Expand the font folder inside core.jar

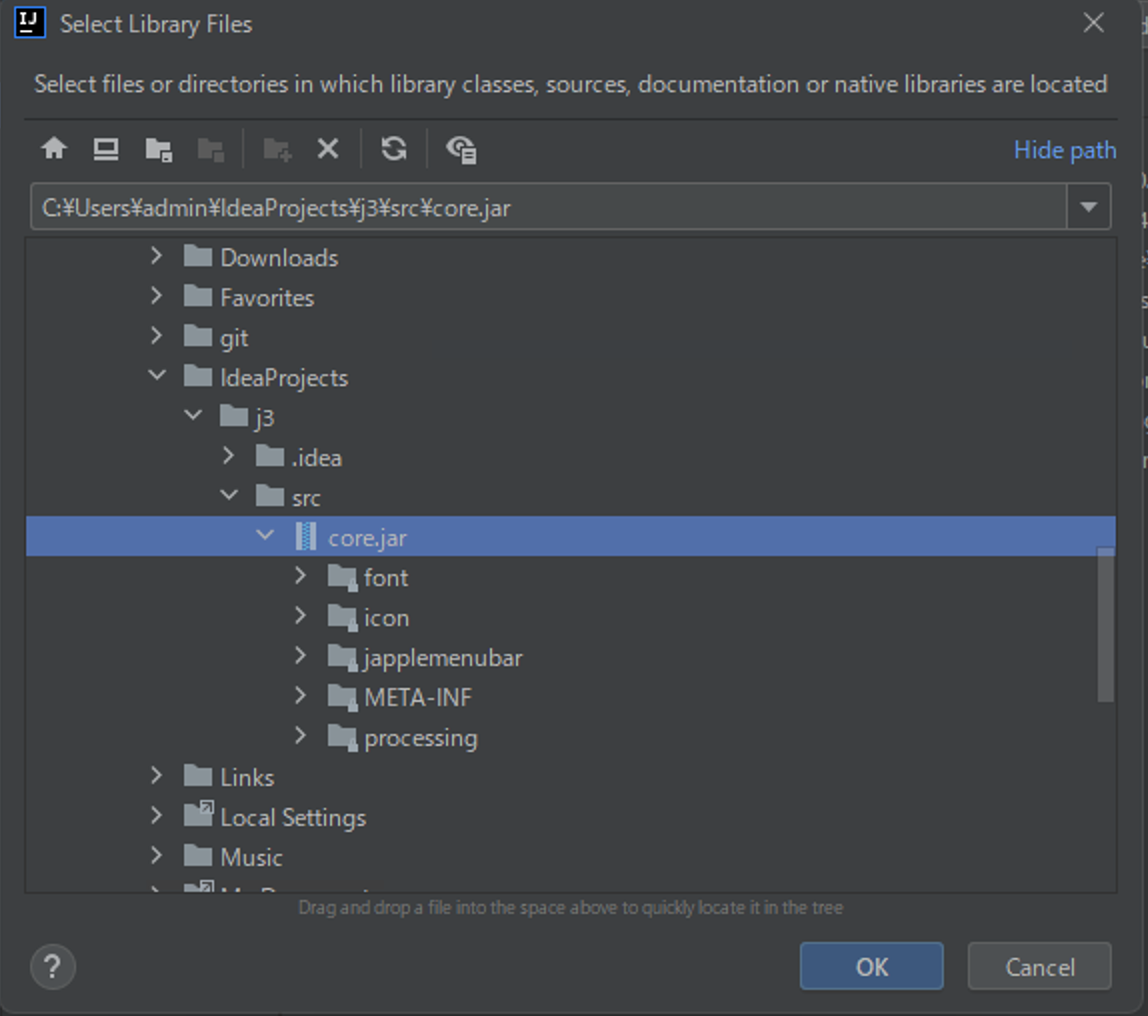[x=300, y=576]
